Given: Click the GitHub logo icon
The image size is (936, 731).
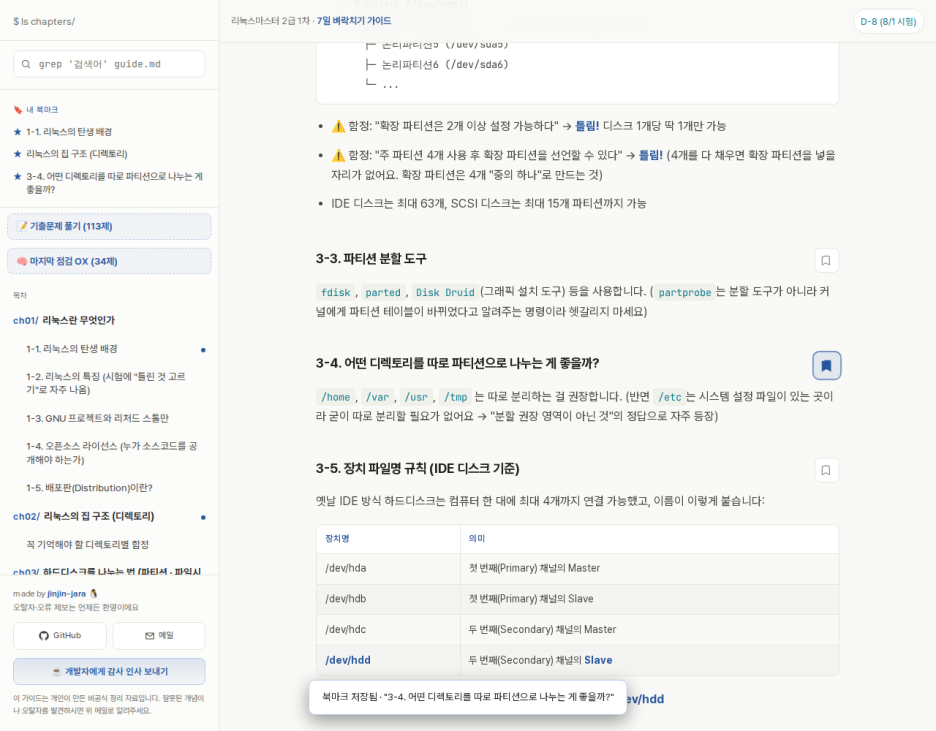Looking at the screenshot, I should coord(44,636).
